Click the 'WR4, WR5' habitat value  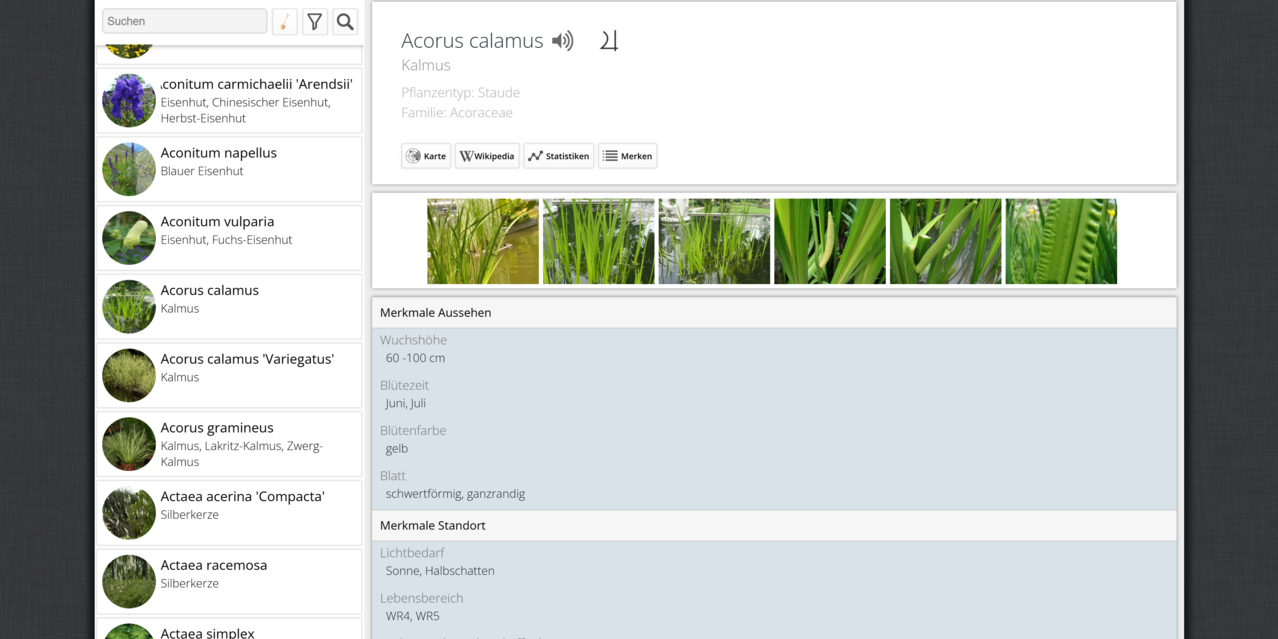[x=413, y=616]
